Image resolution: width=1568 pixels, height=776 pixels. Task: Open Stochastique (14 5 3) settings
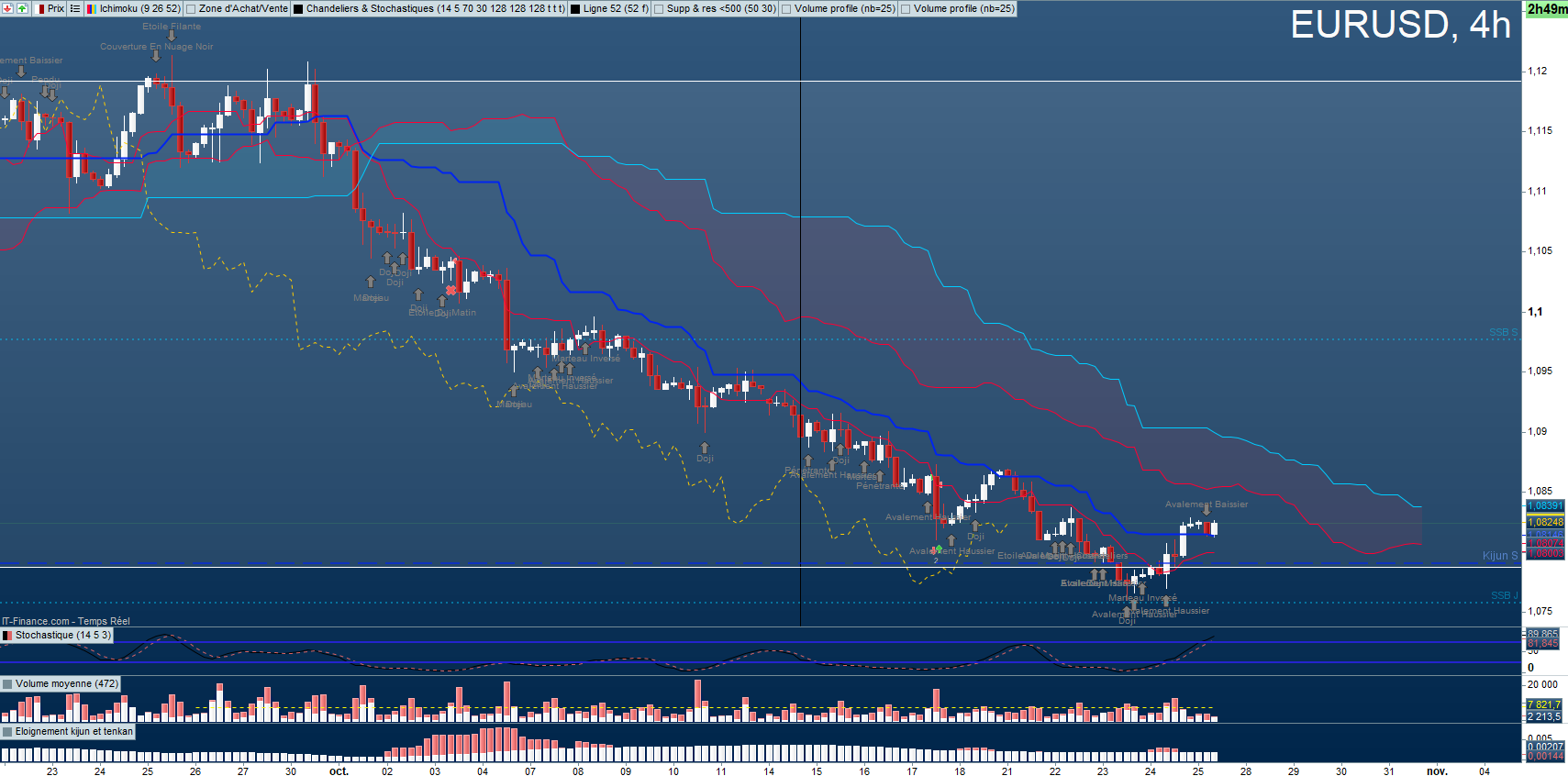click(63, 635)
